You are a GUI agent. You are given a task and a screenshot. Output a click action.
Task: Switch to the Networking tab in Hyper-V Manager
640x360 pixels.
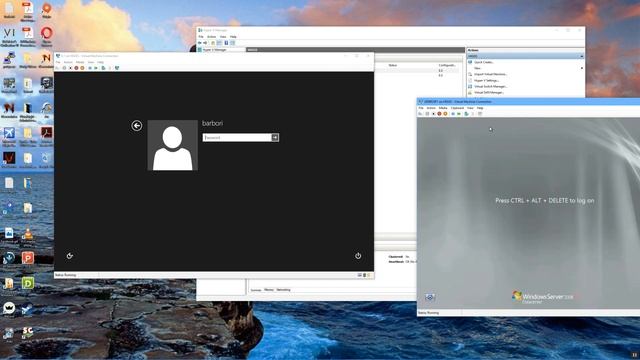coord(283,290)
